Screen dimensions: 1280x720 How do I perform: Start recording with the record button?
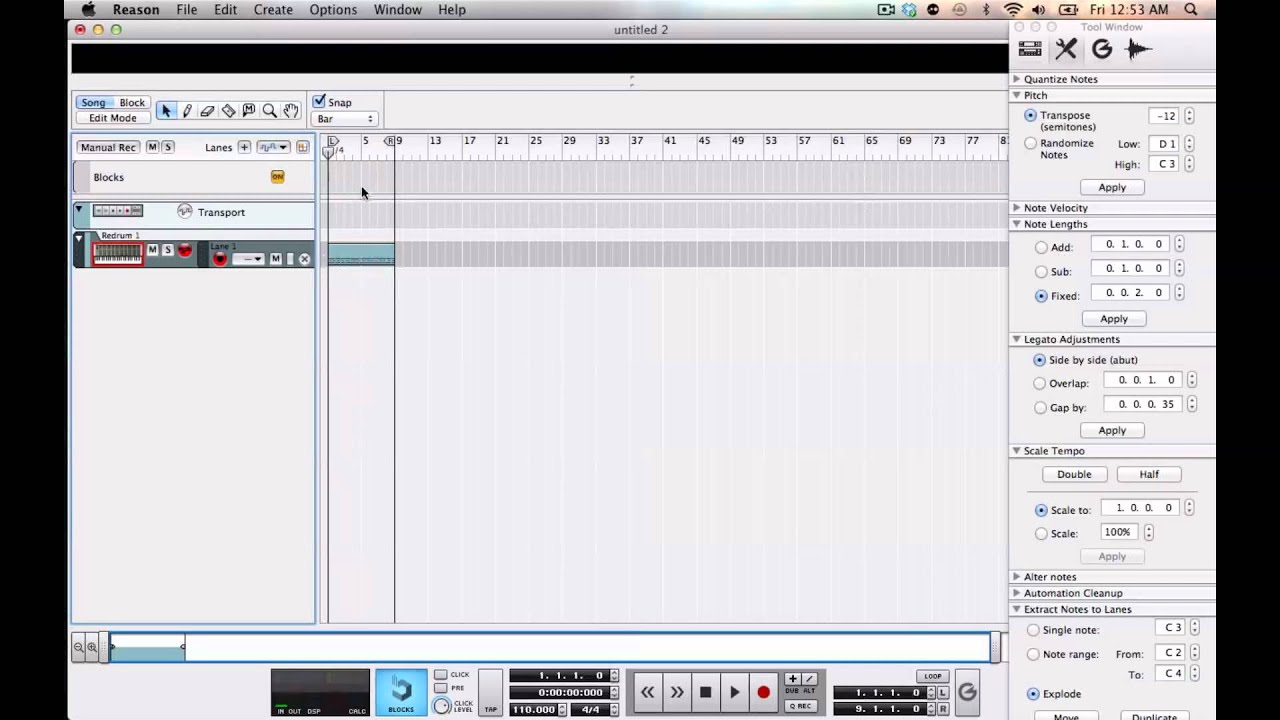(763, 692)
